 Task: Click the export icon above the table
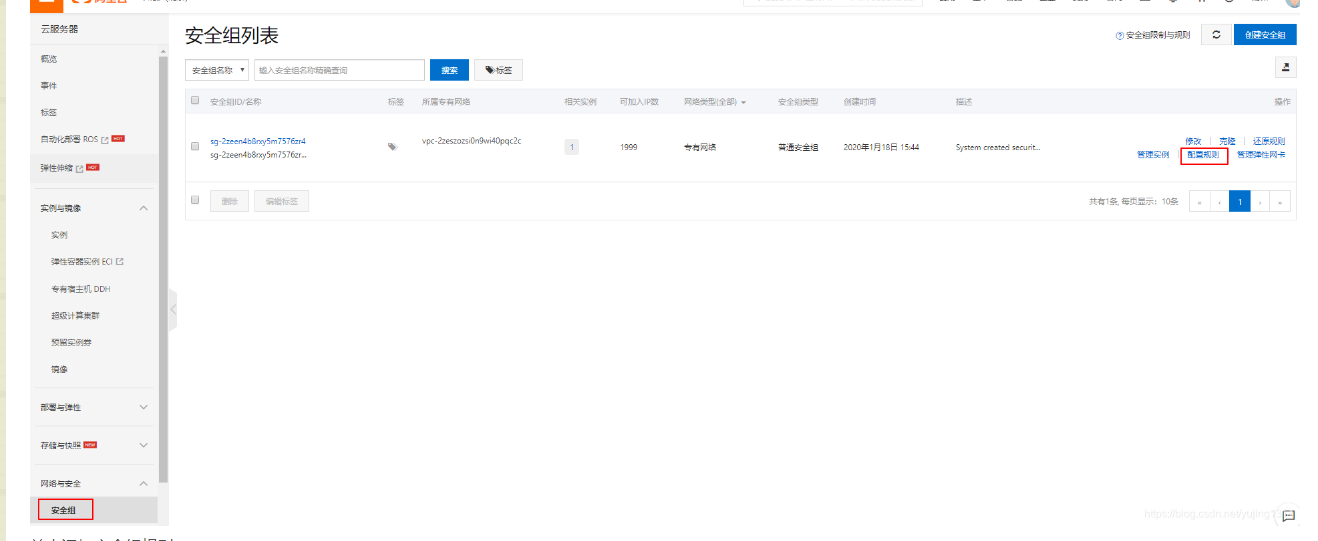[1285, 67]
